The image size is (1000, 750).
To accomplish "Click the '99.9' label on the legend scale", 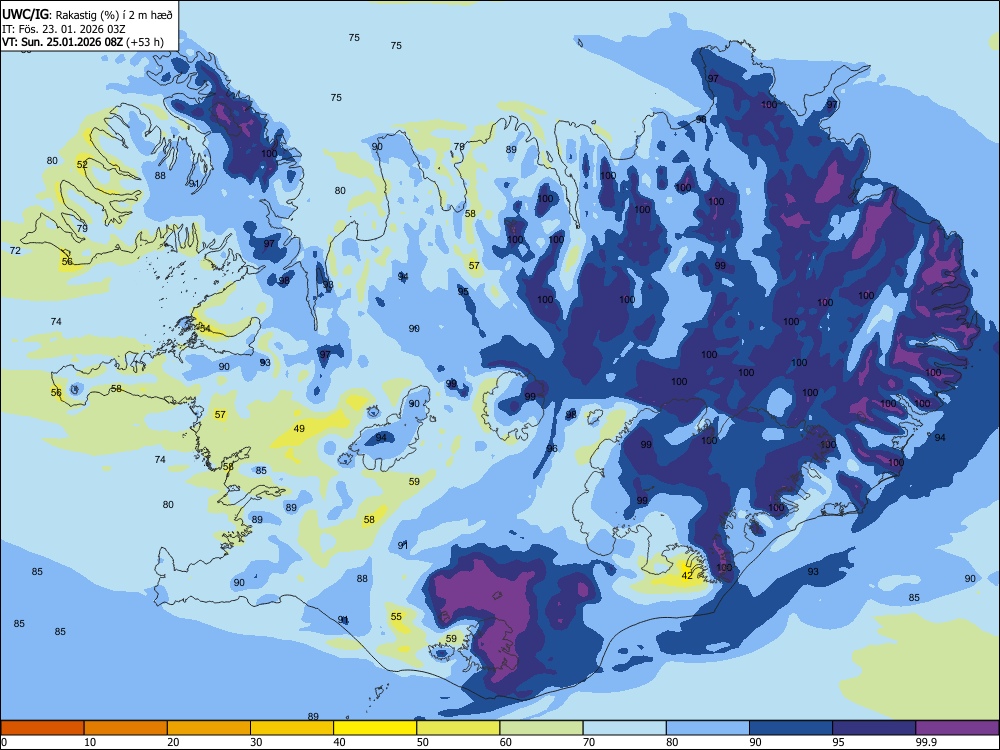I will [x=926, y=742].
